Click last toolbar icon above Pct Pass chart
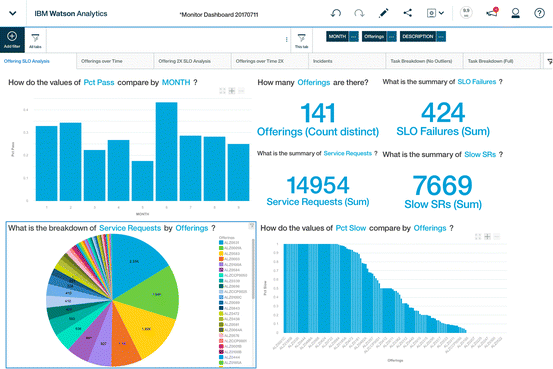Viewport: 553px width, 369px height. [241, 91]
